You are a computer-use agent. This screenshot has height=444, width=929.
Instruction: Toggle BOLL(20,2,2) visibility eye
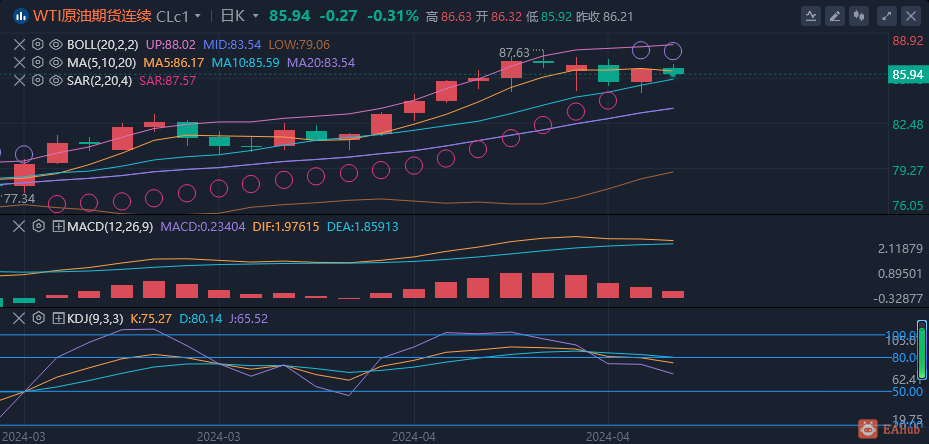pos(56,44)
